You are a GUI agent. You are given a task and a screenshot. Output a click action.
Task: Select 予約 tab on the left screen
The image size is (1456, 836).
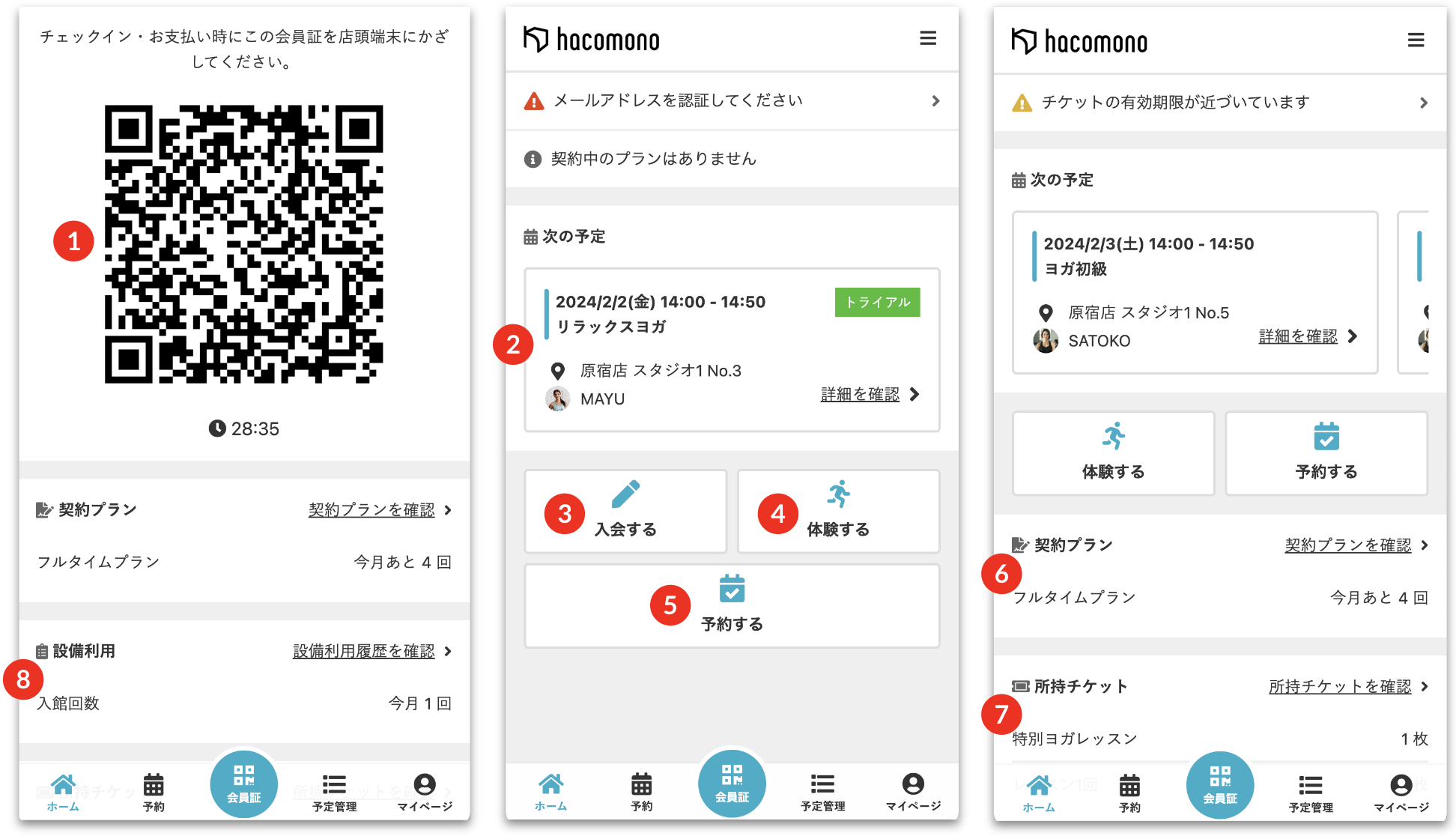(x=154, y=792)
